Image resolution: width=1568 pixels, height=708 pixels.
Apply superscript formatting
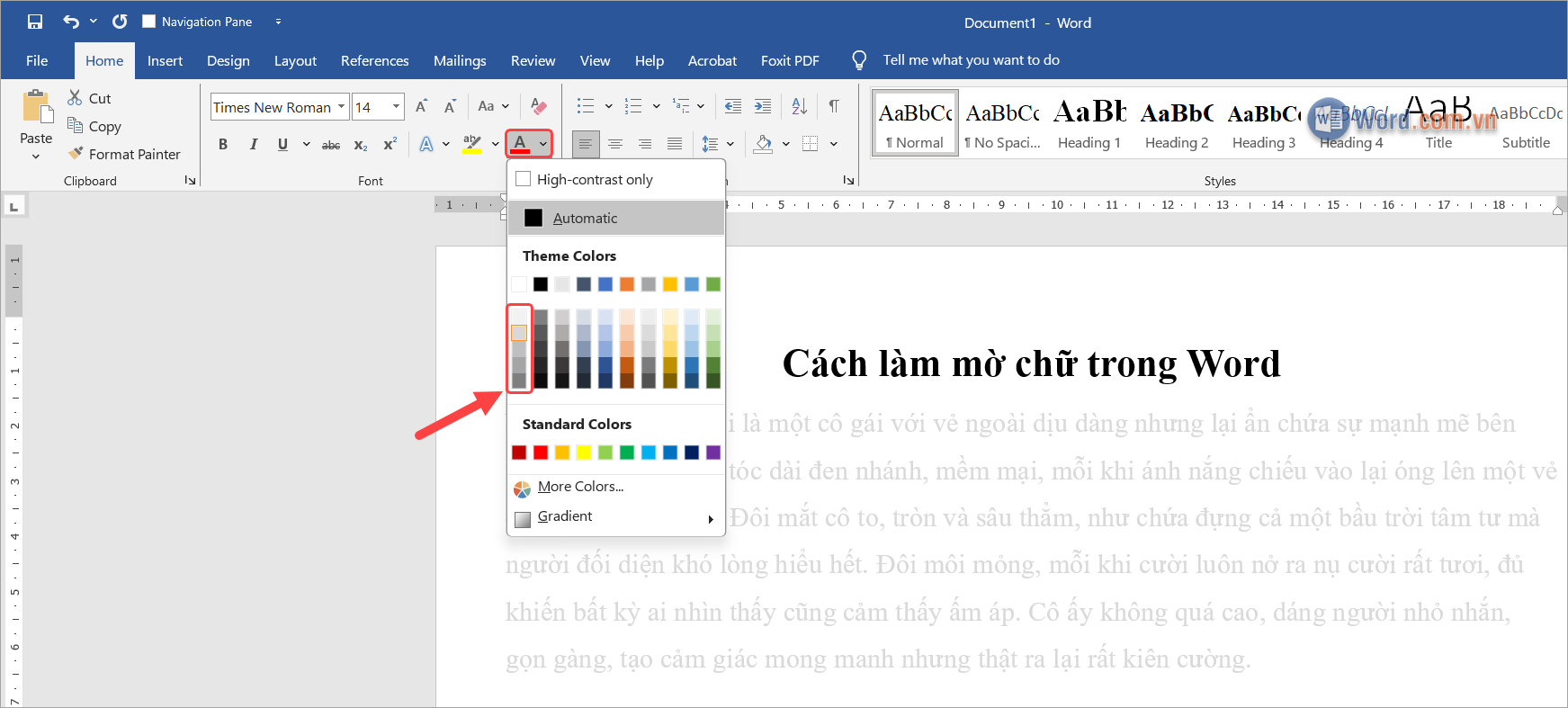point(390,144)
